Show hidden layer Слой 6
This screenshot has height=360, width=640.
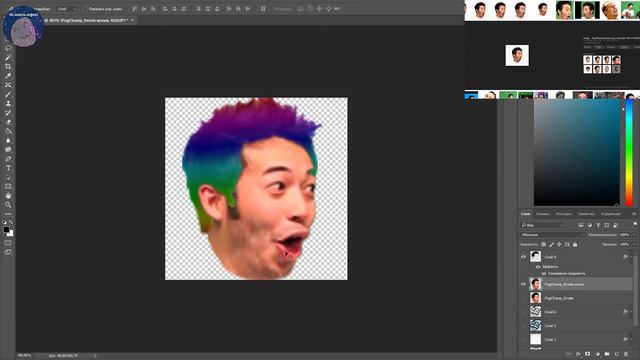coord(524,312)
